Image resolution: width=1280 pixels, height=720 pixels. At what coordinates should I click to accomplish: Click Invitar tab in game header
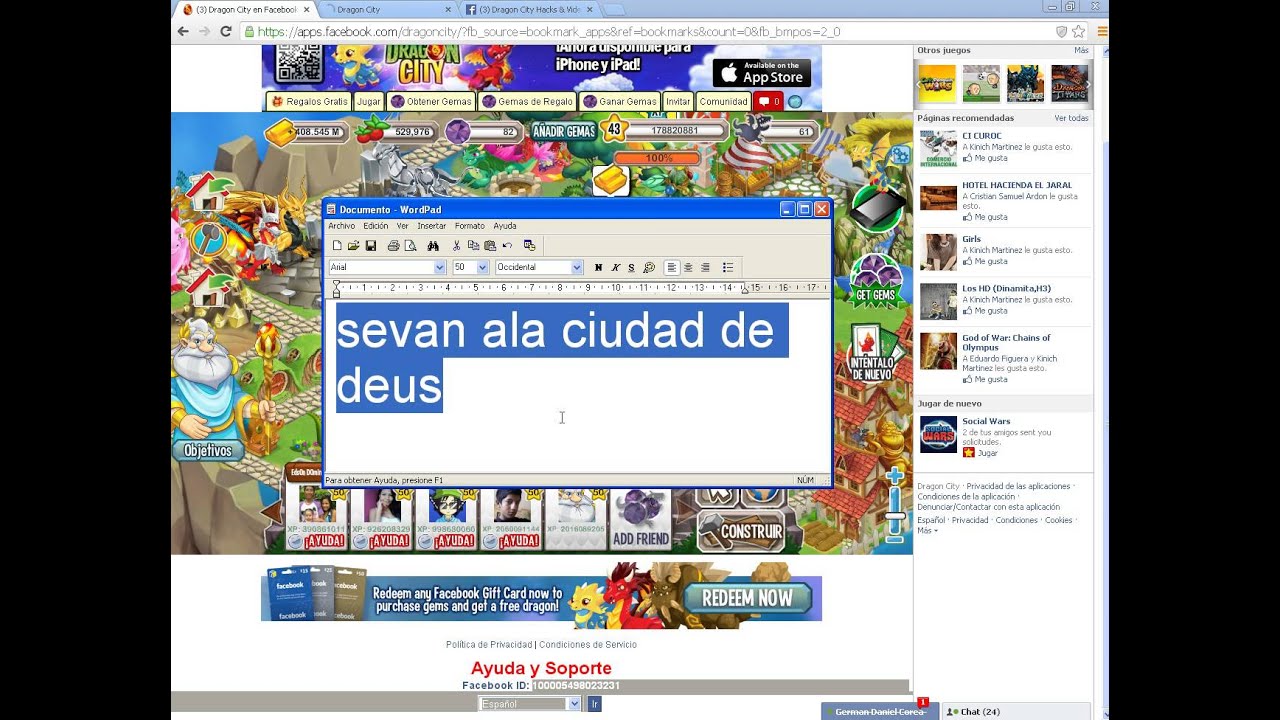[x=678, y=101]
